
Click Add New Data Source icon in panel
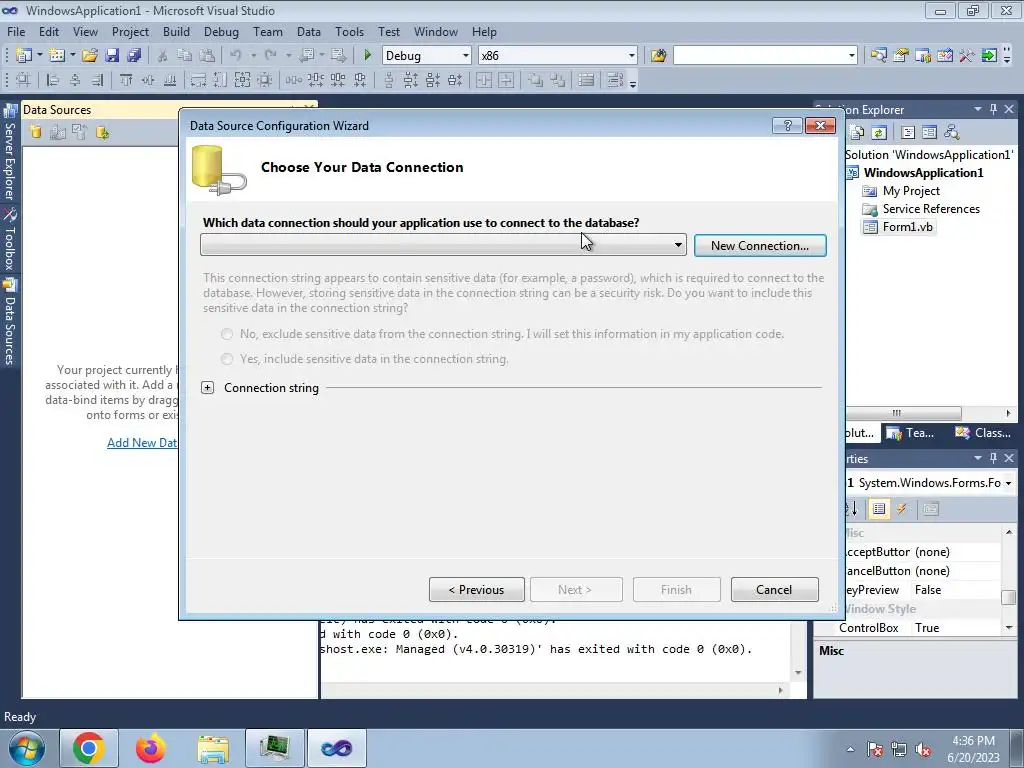35,133
